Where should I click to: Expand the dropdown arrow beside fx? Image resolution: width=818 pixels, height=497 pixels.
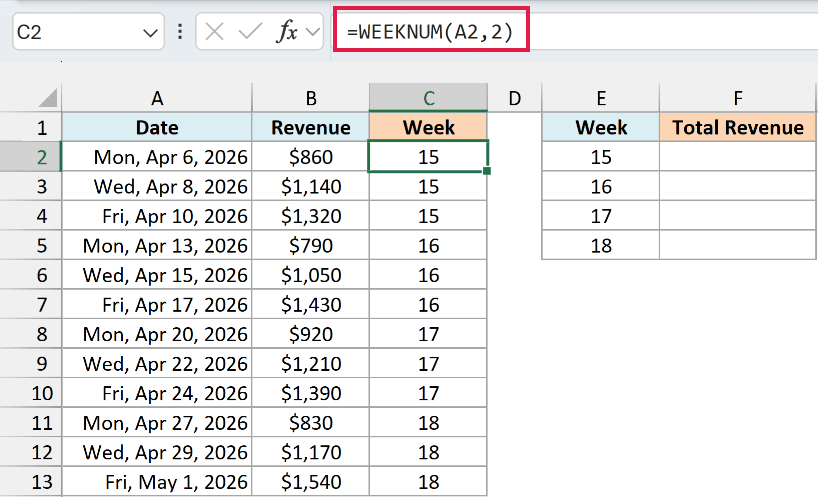point(312,32)
